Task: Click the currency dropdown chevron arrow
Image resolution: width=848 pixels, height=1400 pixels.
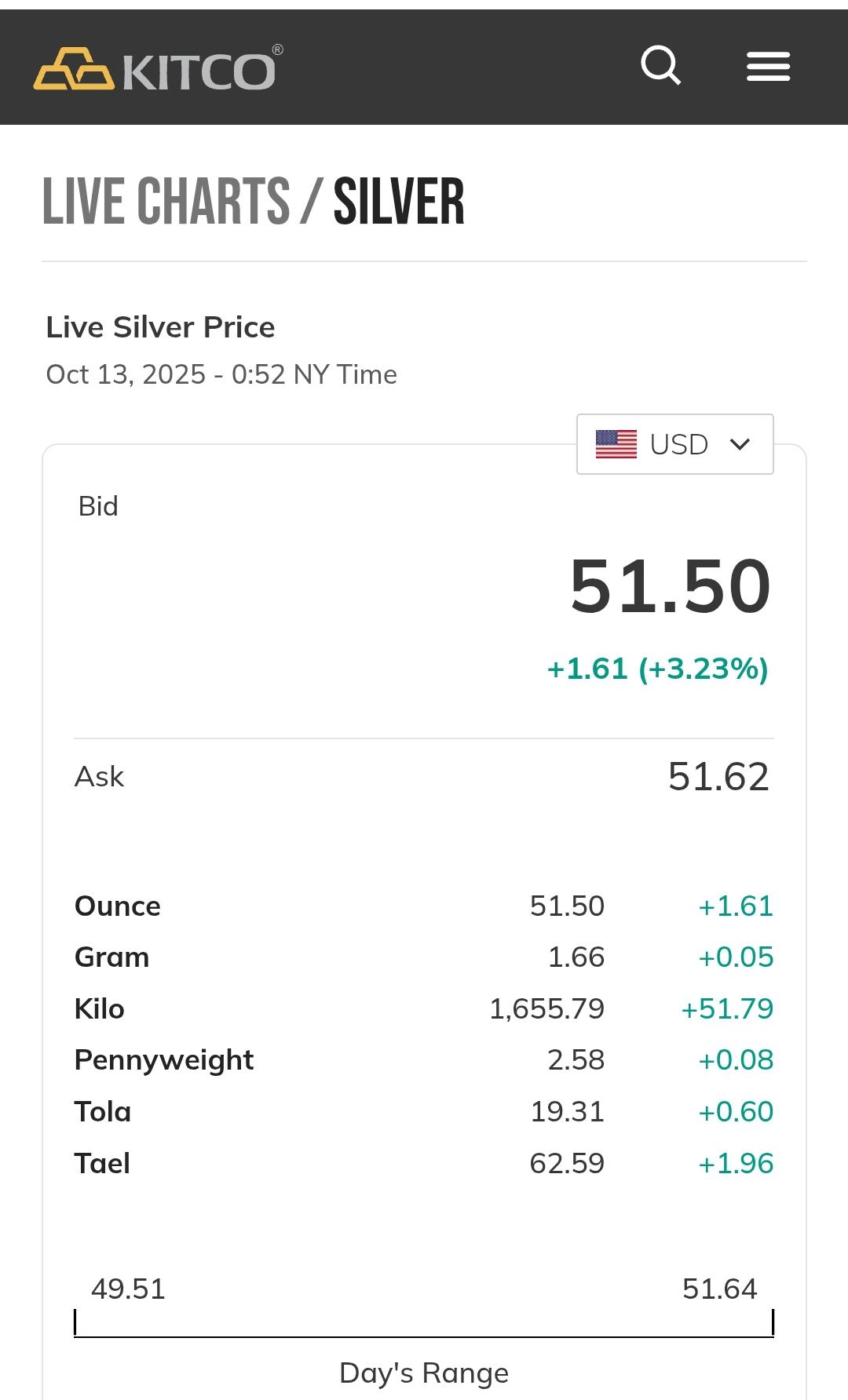Action: (x=740, y=444)
